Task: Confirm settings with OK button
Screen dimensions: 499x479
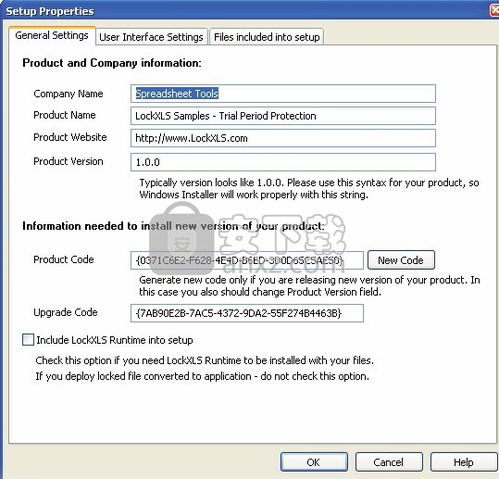Action: 314,462
